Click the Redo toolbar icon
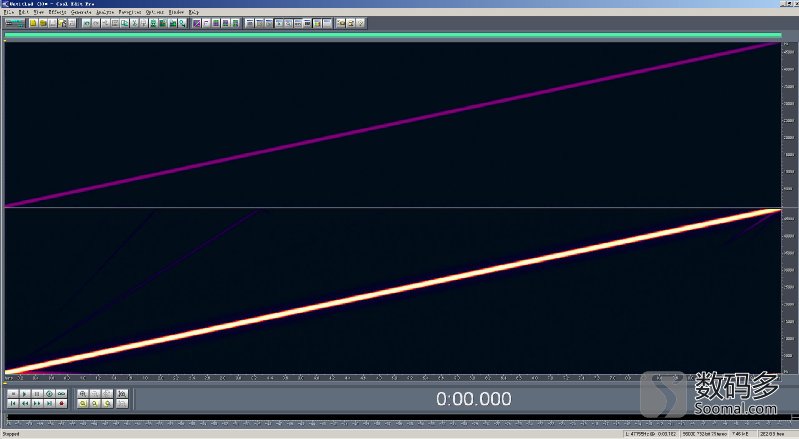Image resolution: width=799 pixels, height=439 pixels. pos(96,23)
